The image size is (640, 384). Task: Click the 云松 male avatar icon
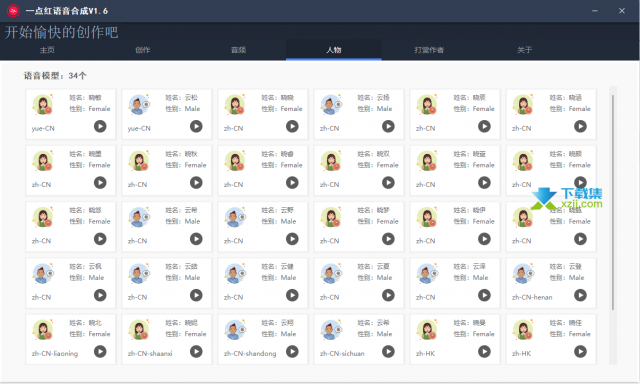point(139,104)
